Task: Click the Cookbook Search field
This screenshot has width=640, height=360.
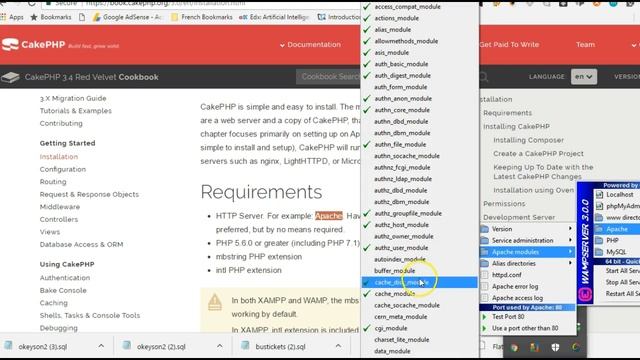Action: (328, 77)
